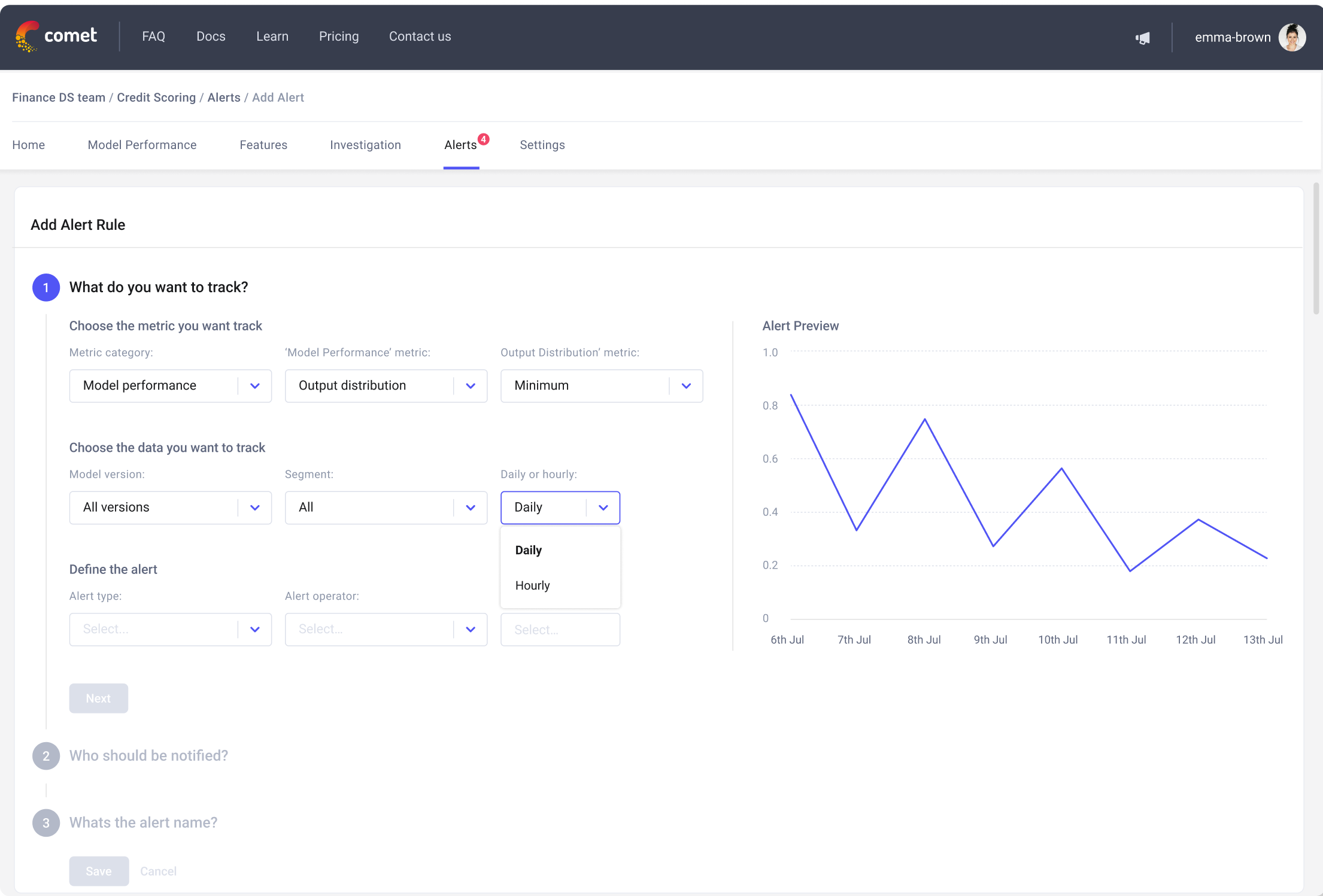Choose the Daily option in the list
This screenshot has width=1323, height=896.
pyautogui.click(x=560, y=550)
